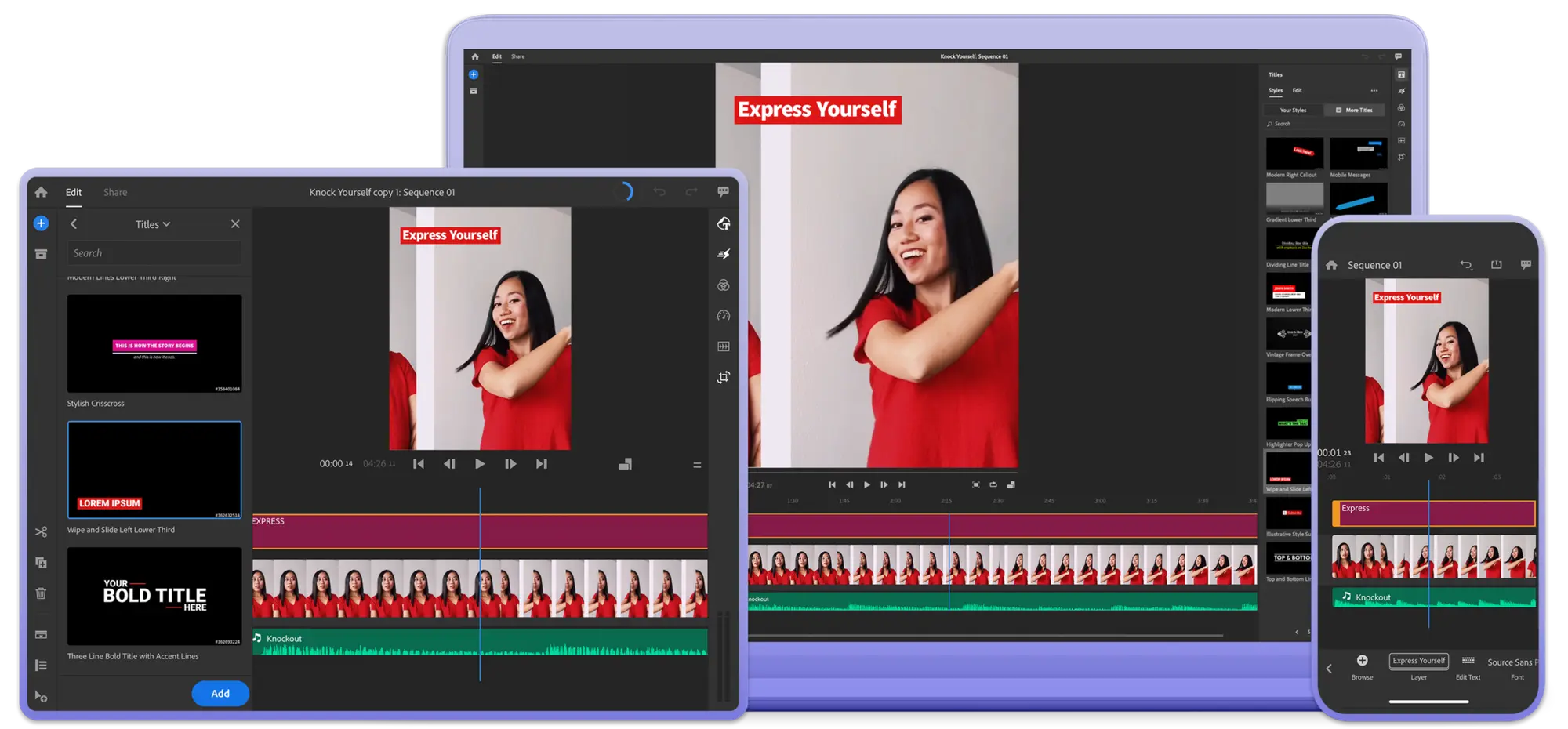Screen dimensions: 1568x729
Task: Open the Color adjustment icon on the toolbar
Action: pyautogui.click(x=724, y=284)
